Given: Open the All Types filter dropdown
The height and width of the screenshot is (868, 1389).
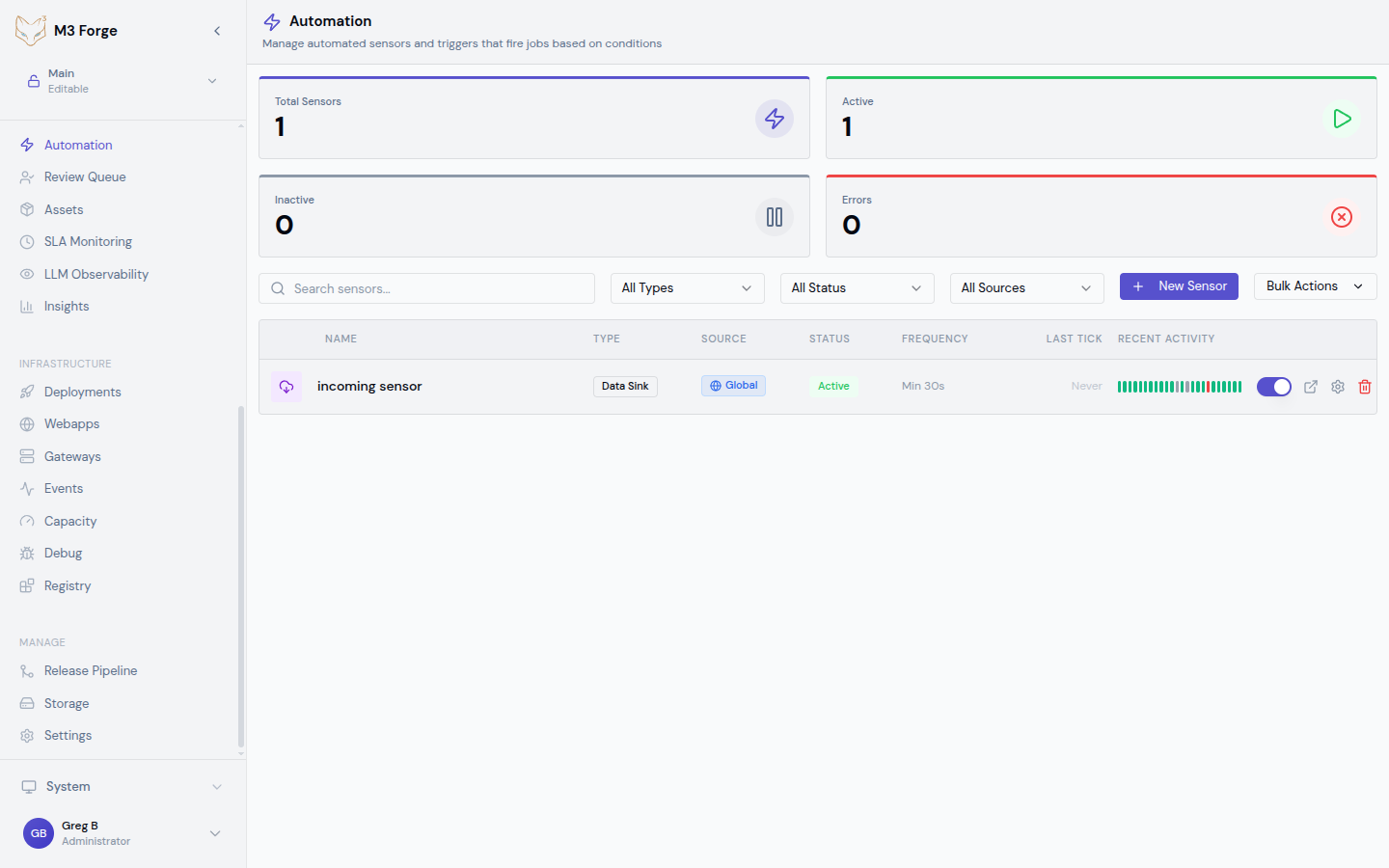Looking at the screenshot, I should pos(687,288).
